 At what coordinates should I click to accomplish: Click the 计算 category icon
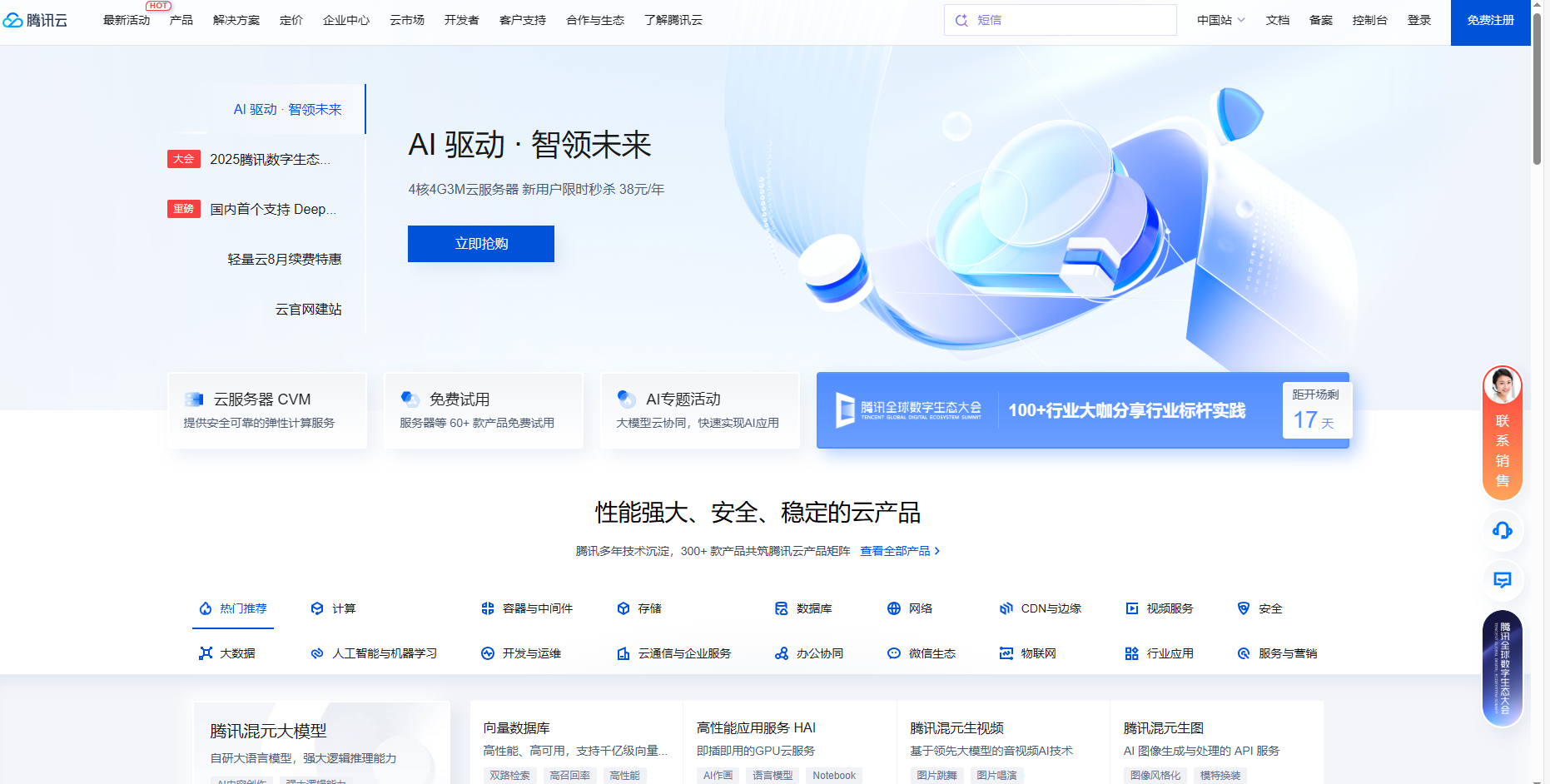point(317,608)
